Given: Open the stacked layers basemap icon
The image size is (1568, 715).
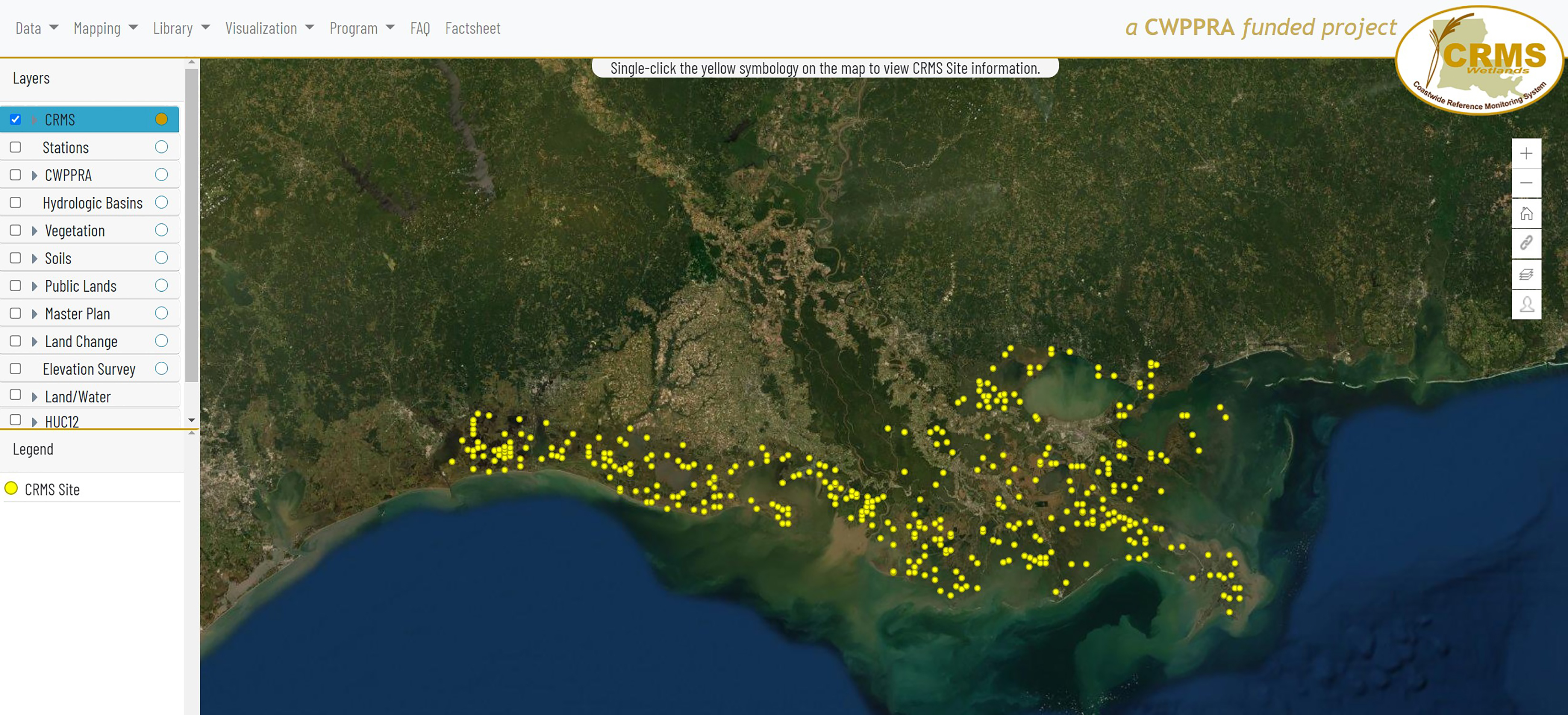Looking at the screenshot, I should tap(1526, 274).
